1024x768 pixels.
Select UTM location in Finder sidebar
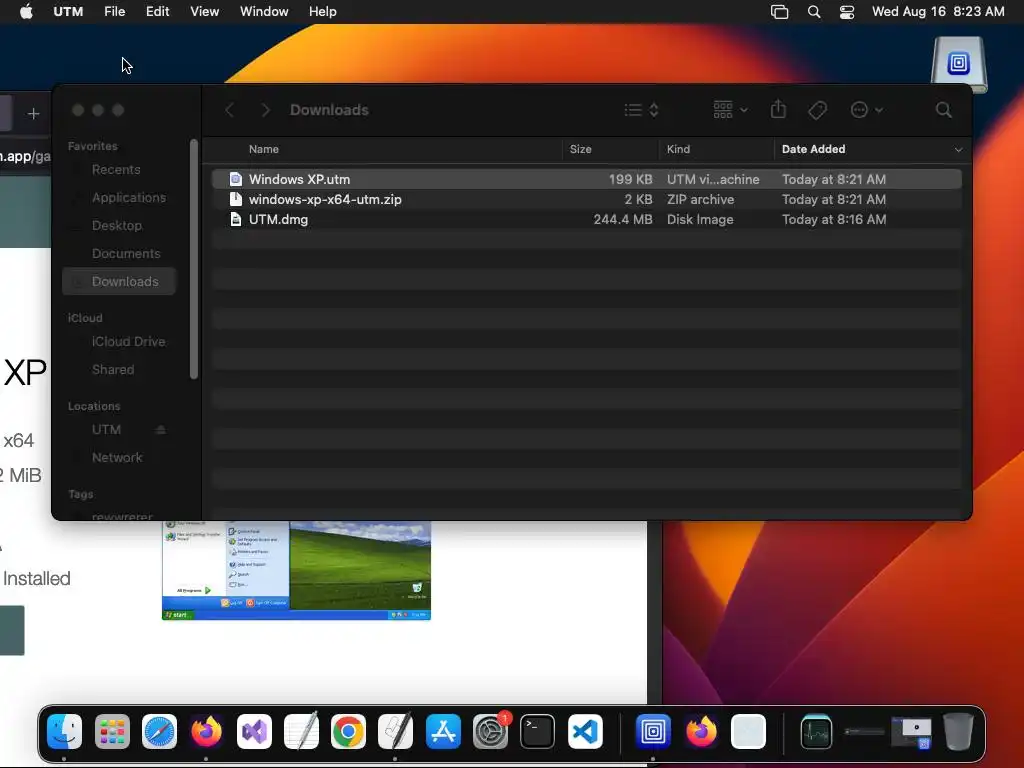click(x=106, y=430)
